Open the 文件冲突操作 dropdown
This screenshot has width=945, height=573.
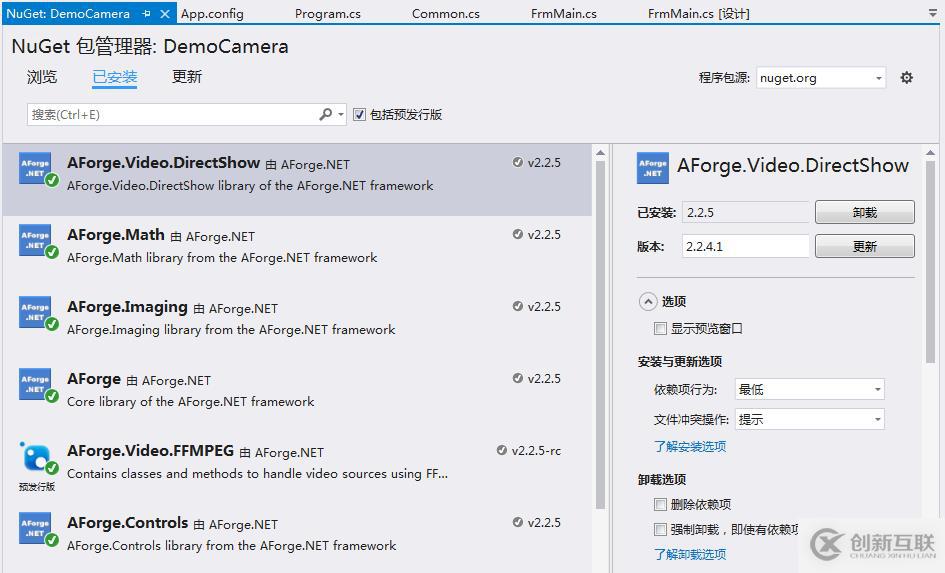coord(809,419)
